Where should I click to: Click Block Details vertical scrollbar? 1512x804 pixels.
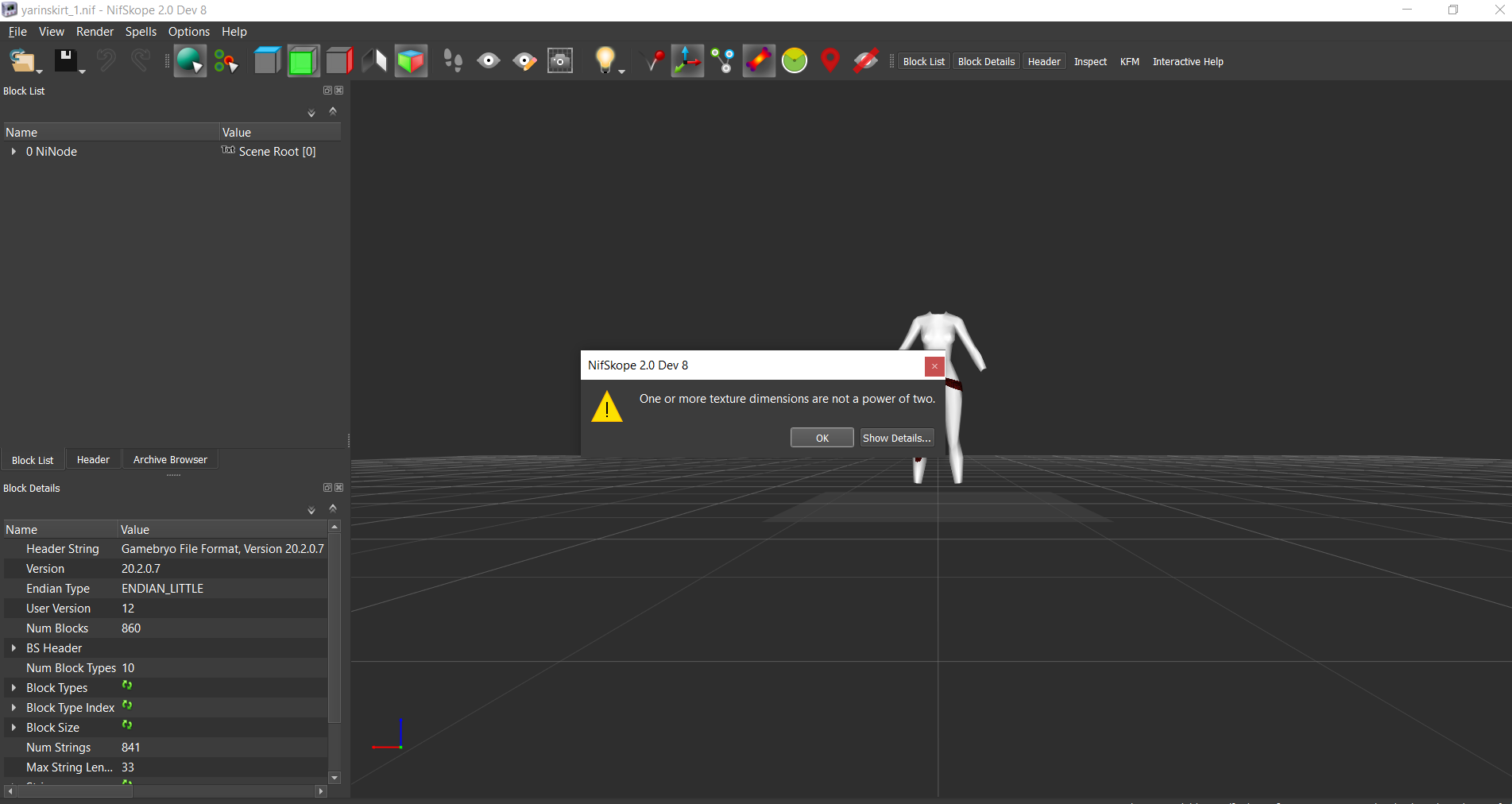point(334,628)
